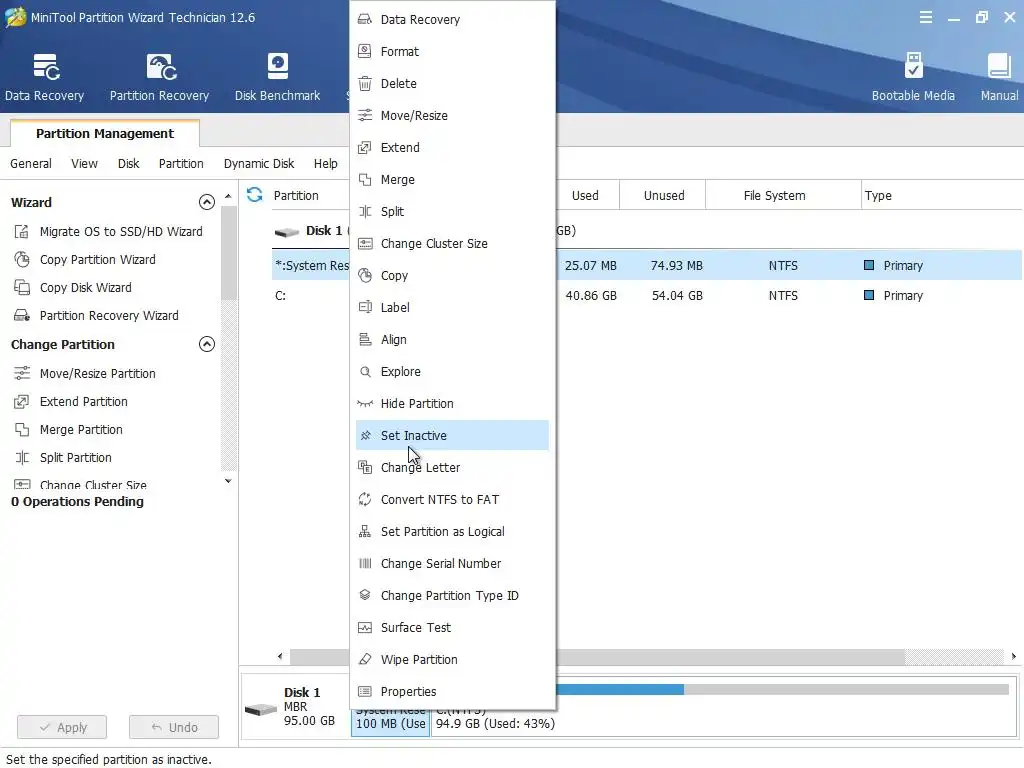Click the Apply button
This screenshot has height=768, width=1024.
(62, 727)
